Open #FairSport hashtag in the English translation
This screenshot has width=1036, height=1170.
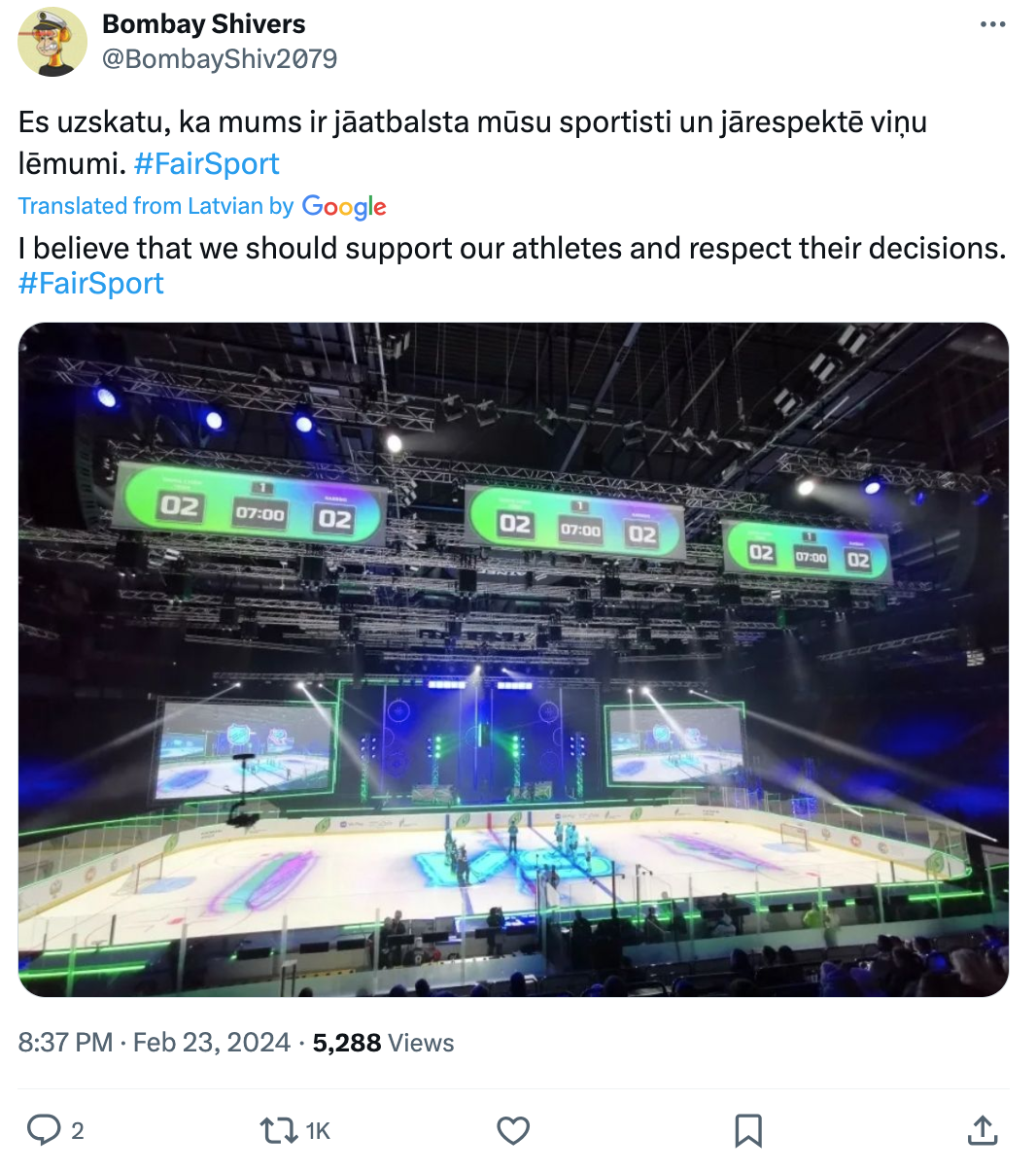click(91, 284)
